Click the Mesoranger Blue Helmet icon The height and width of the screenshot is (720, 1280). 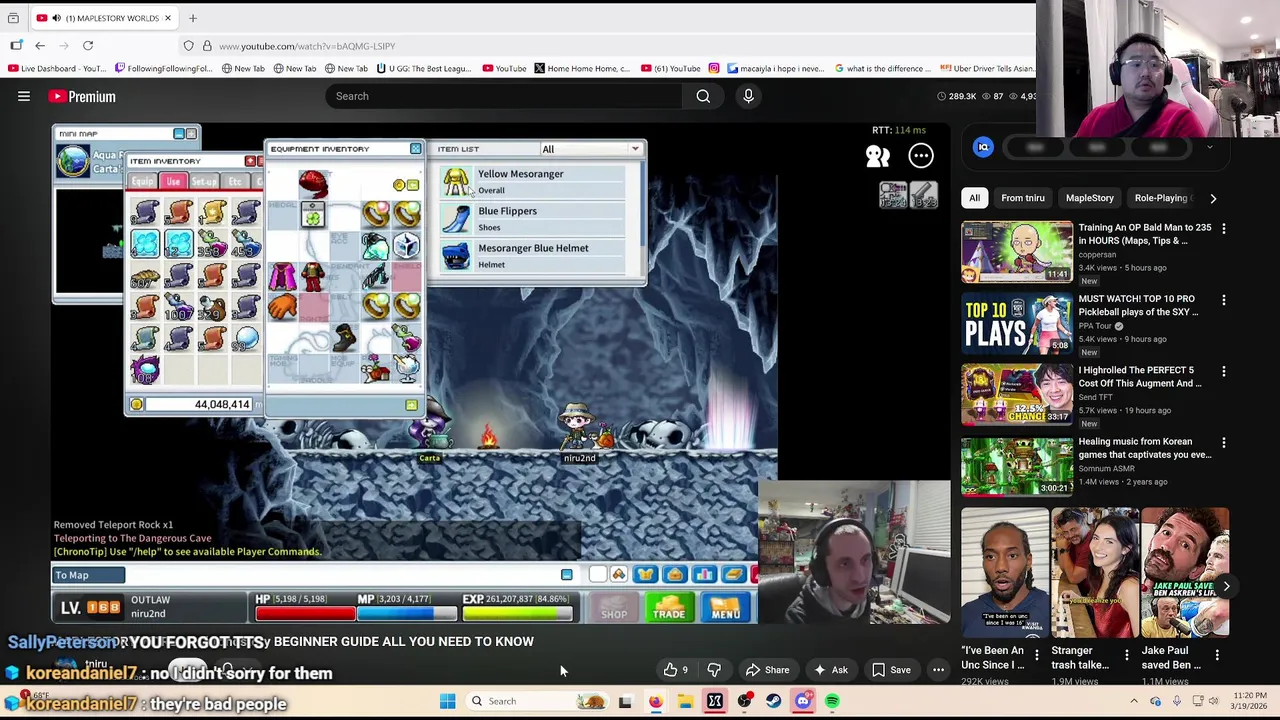[x=456, y=255]
